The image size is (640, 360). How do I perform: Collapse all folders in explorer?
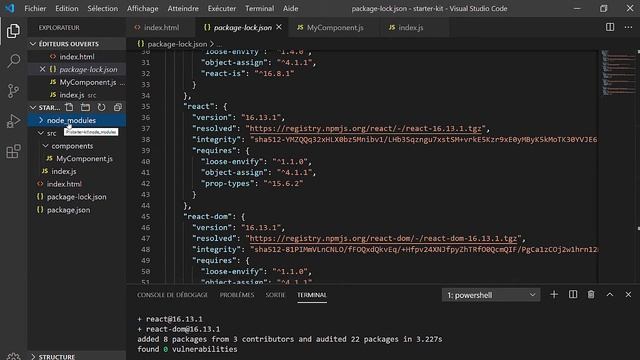118,107
